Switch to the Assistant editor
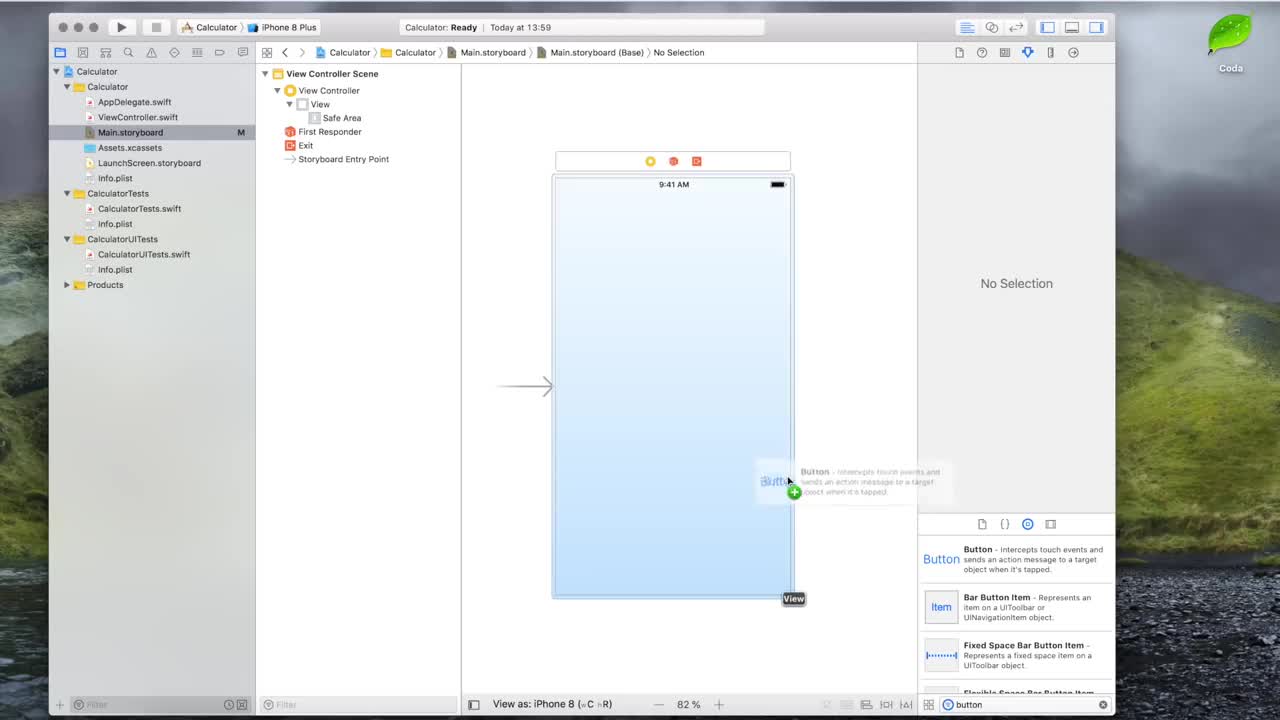This screenshot has height=720, width=1280. (991, 27)
